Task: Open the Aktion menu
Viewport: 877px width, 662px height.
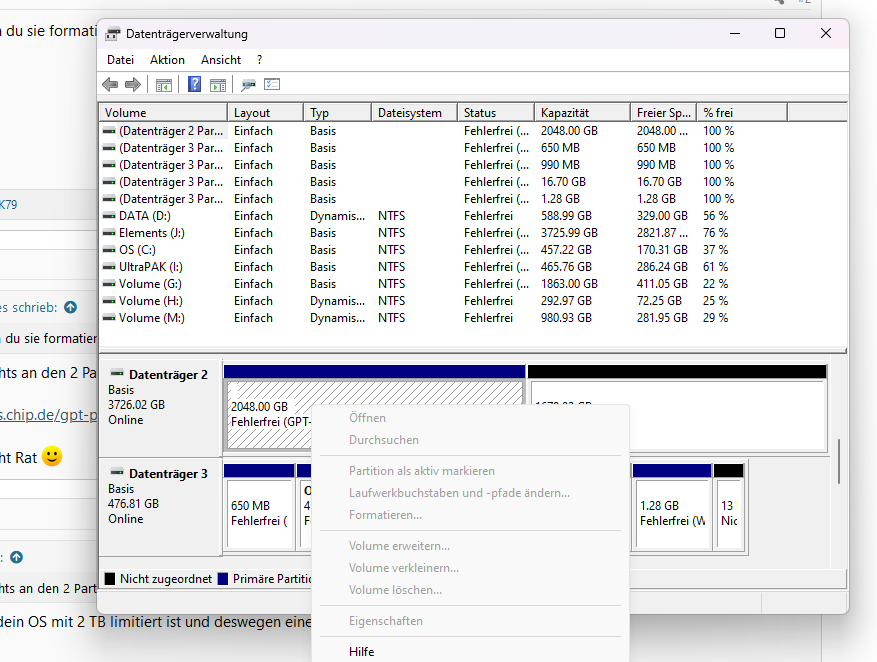Action: click(x=167, y=60)
